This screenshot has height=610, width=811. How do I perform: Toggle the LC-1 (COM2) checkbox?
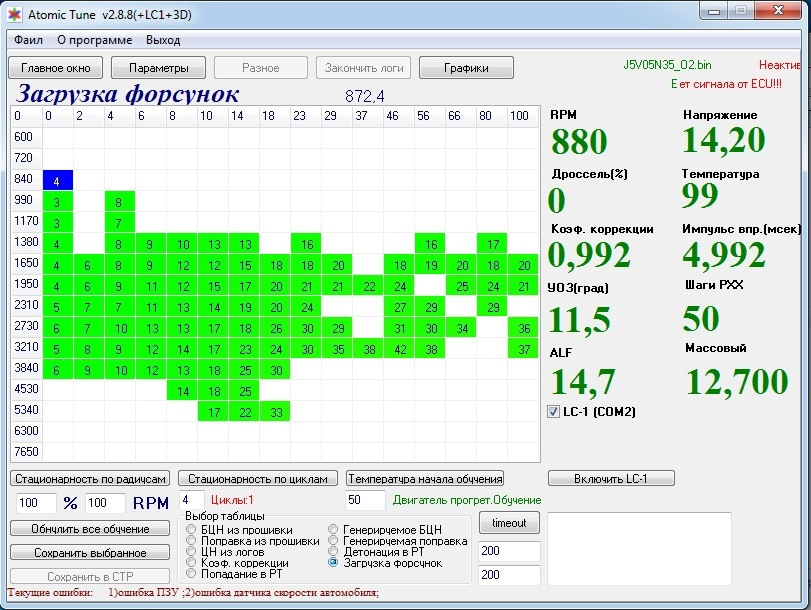pyautogui.click(x=554, y=412)
